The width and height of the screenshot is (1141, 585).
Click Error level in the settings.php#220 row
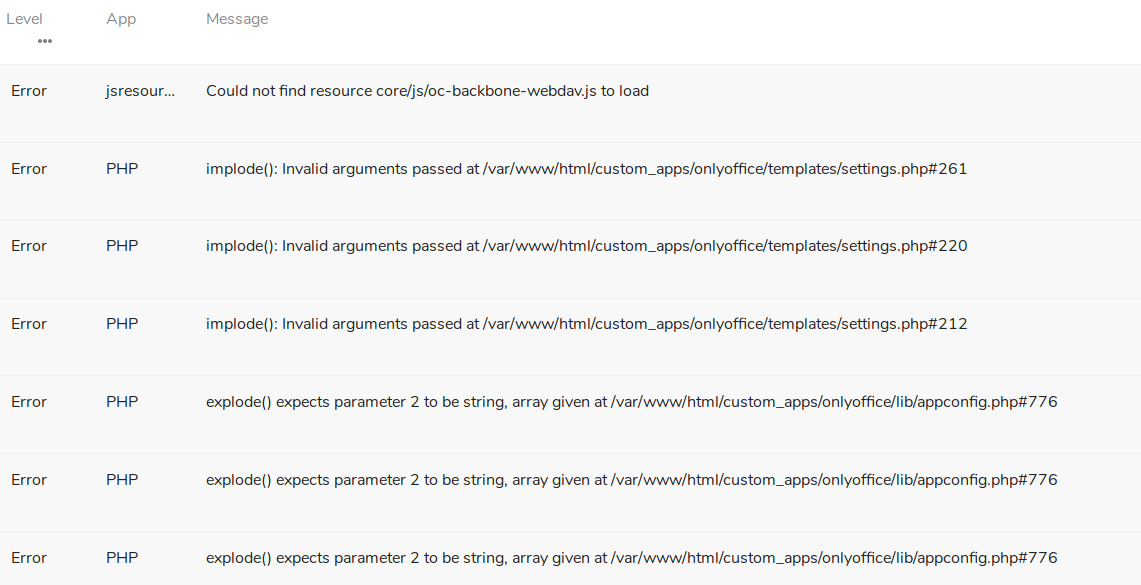29,246
